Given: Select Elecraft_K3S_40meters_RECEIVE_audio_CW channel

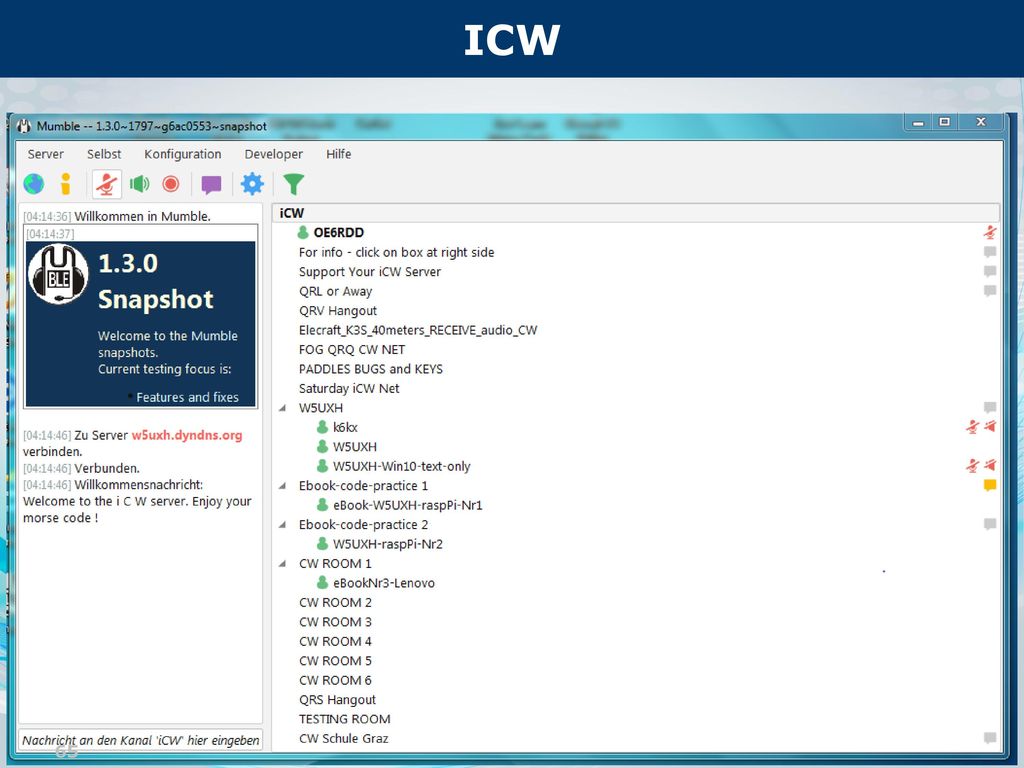Looking at the screenshot, I should pos(418,330).
